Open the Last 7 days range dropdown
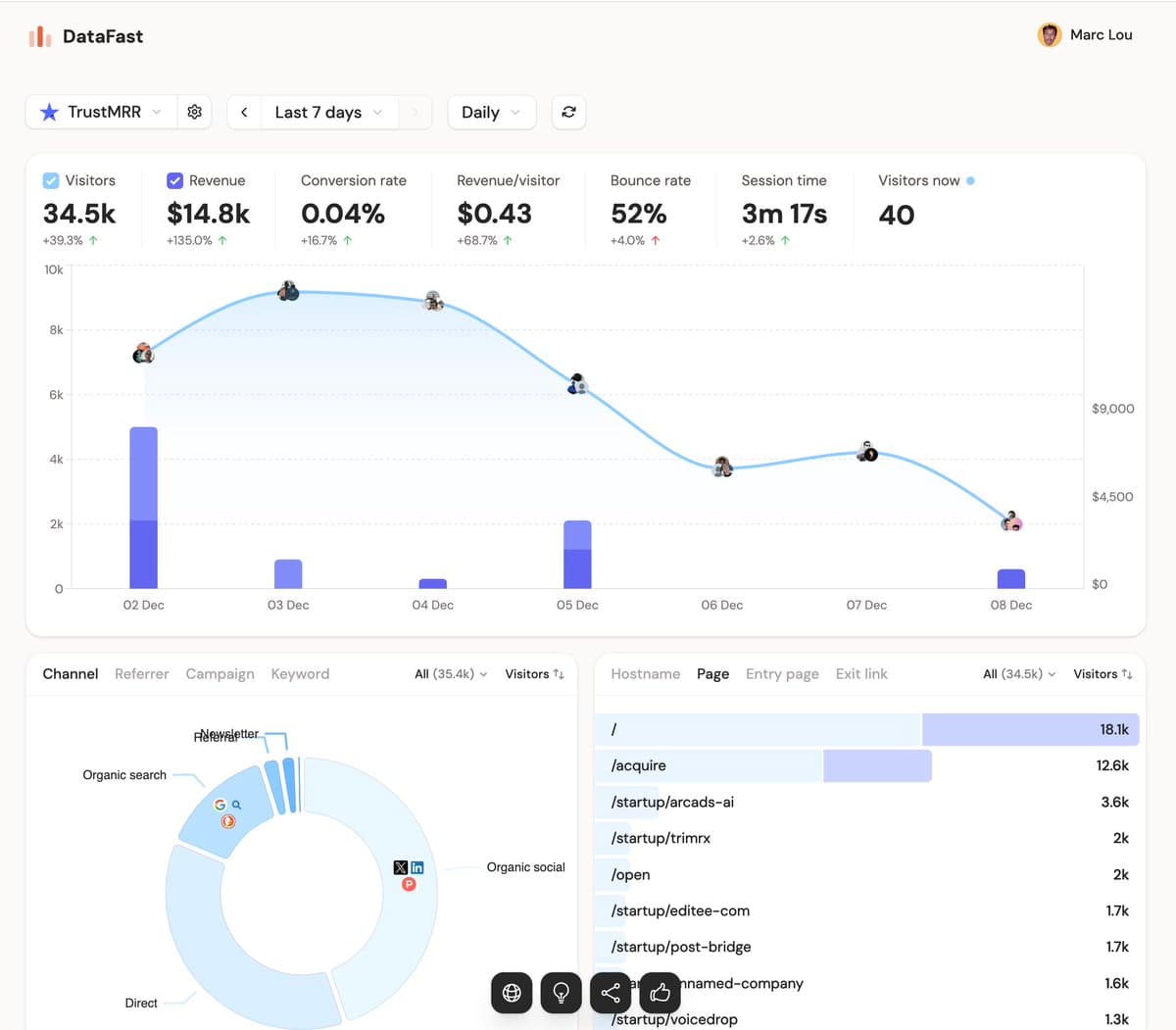1176x1030 pixels. [x=328, y=112]
